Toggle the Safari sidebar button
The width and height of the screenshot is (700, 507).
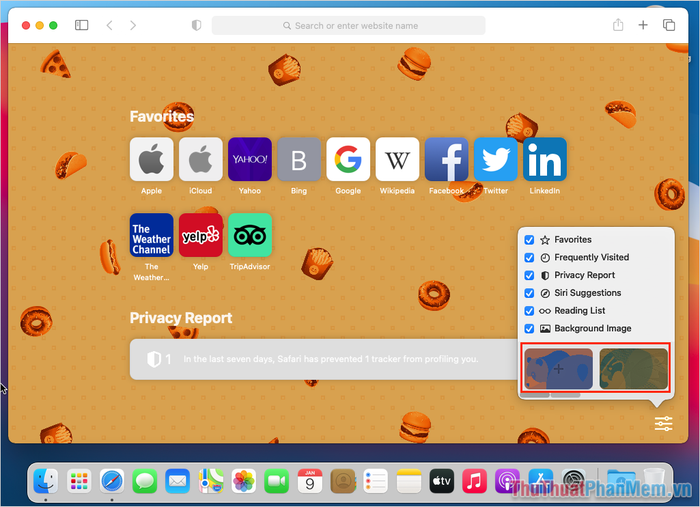point(81,25)
